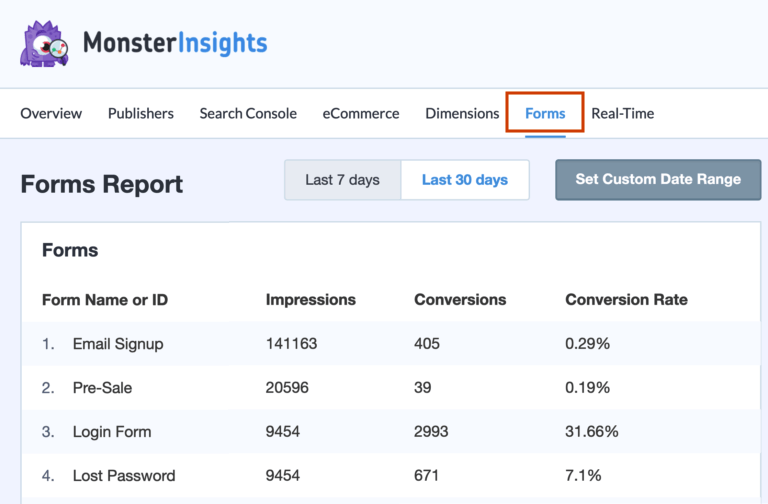Select the Dimensions tab

tap(462, 113)
